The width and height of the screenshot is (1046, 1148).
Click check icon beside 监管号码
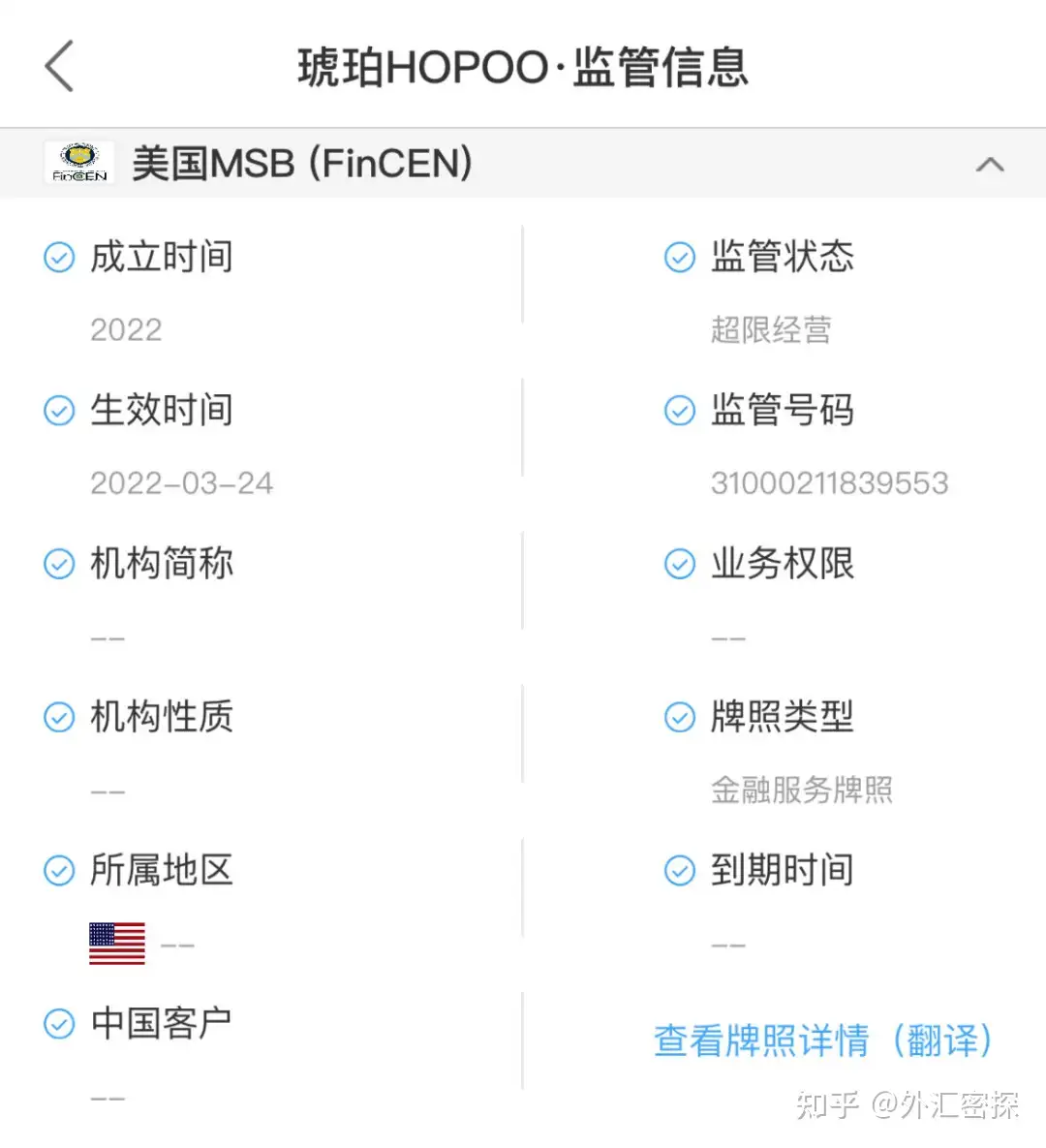[679, 411]
